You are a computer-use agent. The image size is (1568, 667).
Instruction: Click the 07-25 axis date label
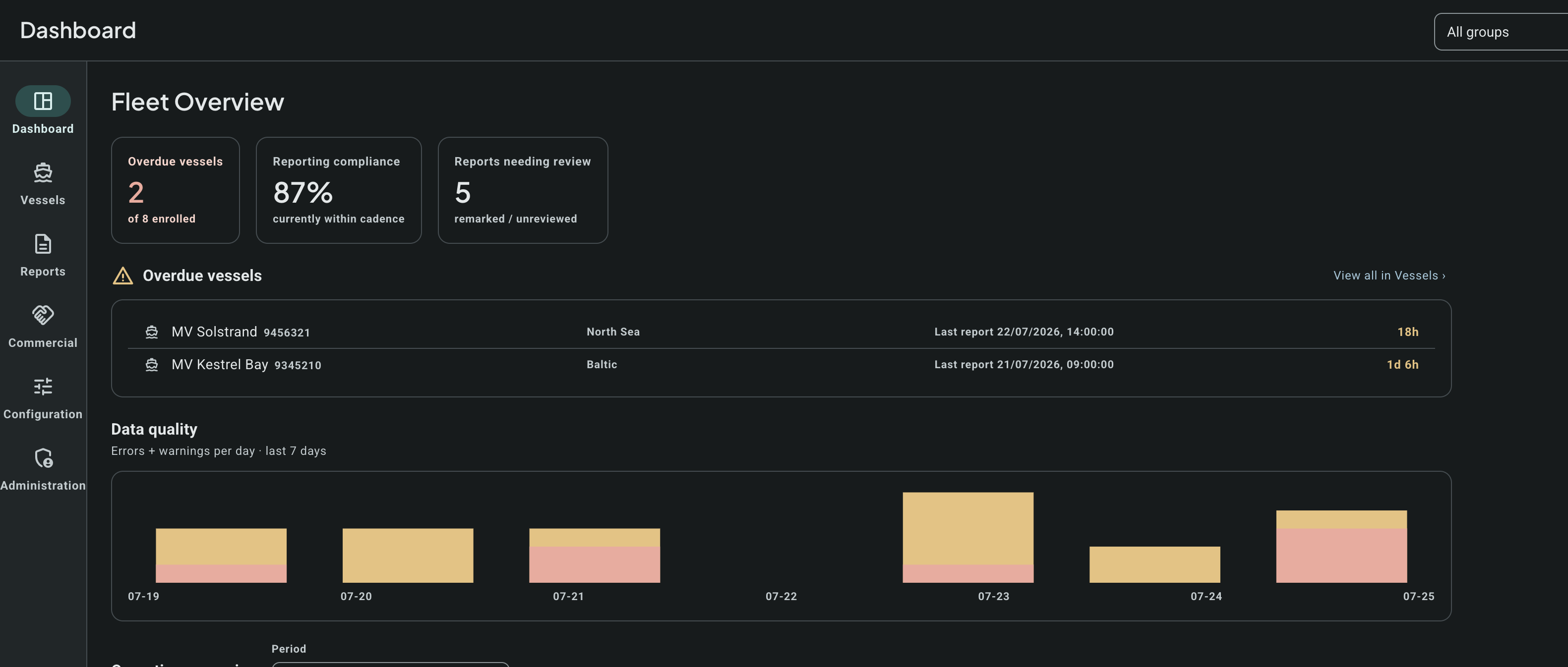(x=1419, y=597)
